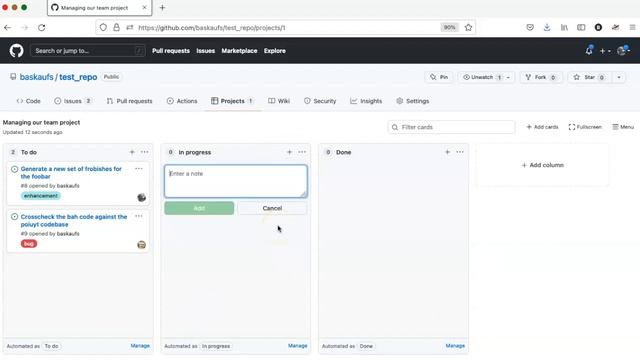The height and width of the screenshot is (360, 640).
Task: Open options for the frobishes card
Action: pos(139,169)
